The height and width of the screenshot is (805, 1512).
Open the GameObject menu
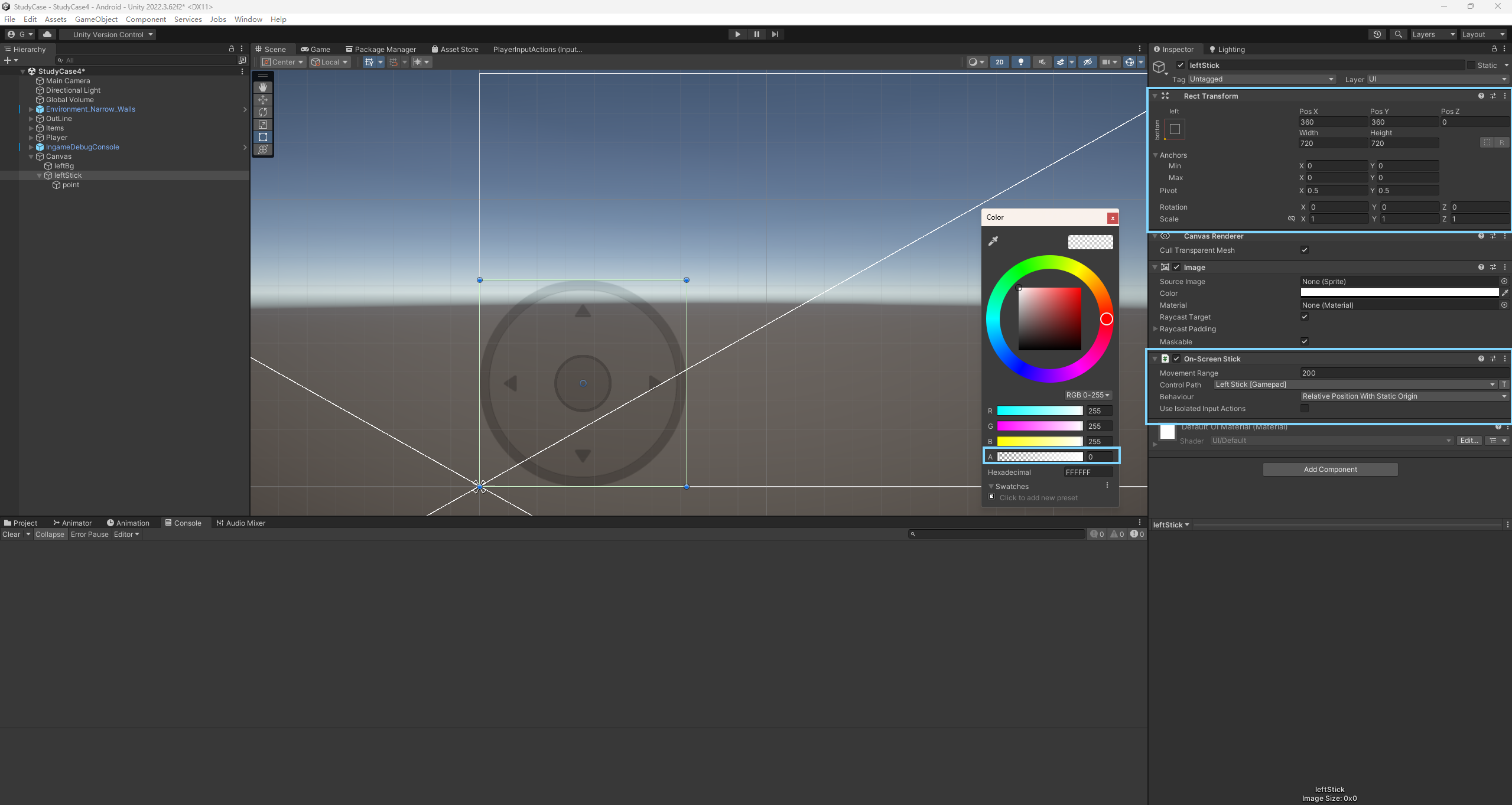[x=96, y=19]
